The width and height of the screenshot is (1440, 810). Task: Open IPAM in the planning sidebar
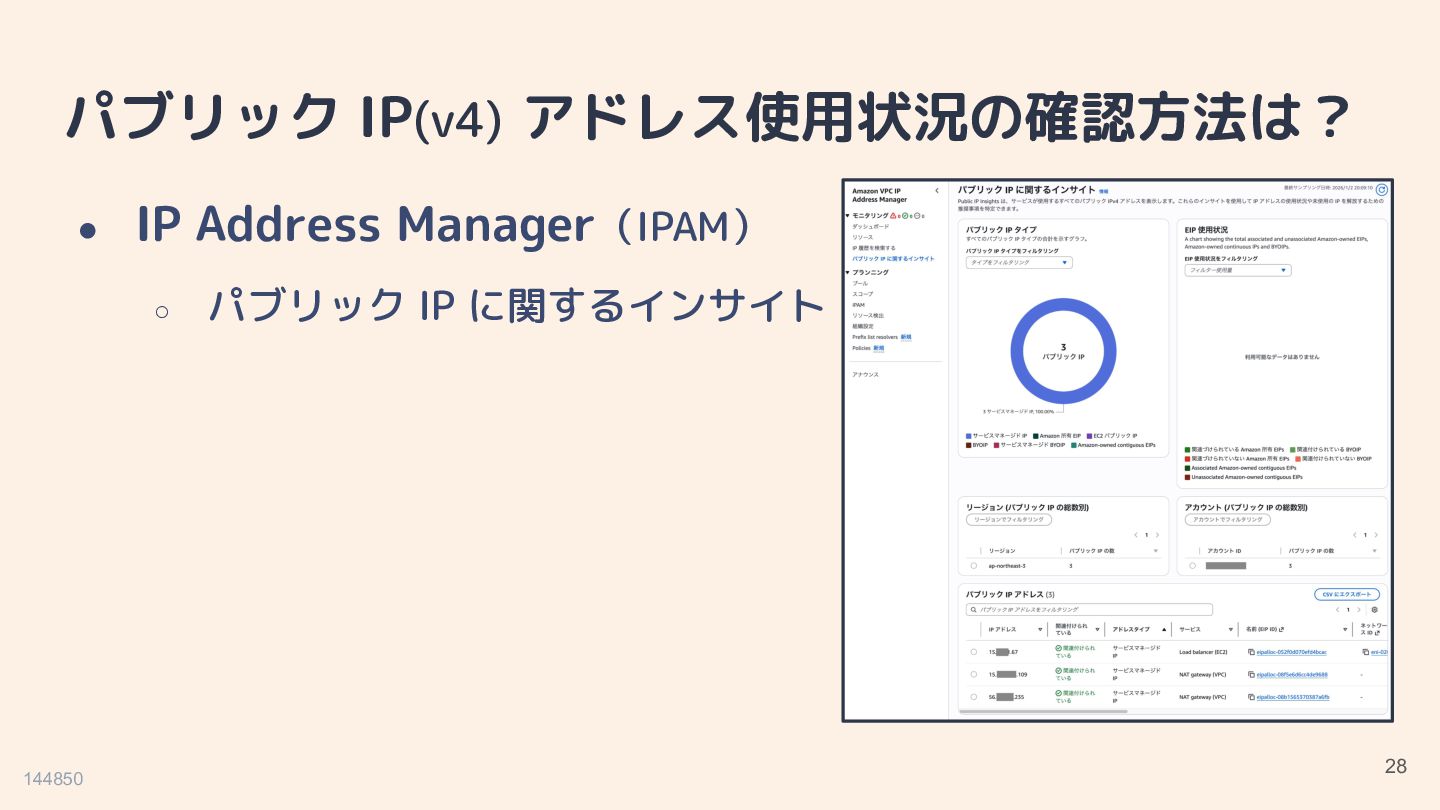859,305
